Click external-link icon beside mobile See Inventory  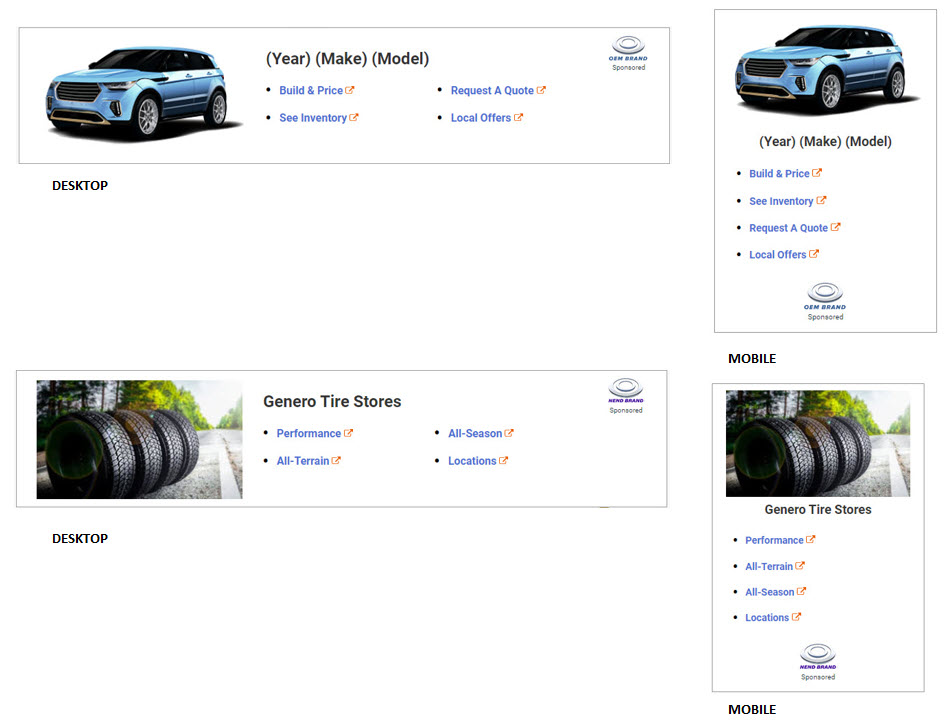point(821,201)
